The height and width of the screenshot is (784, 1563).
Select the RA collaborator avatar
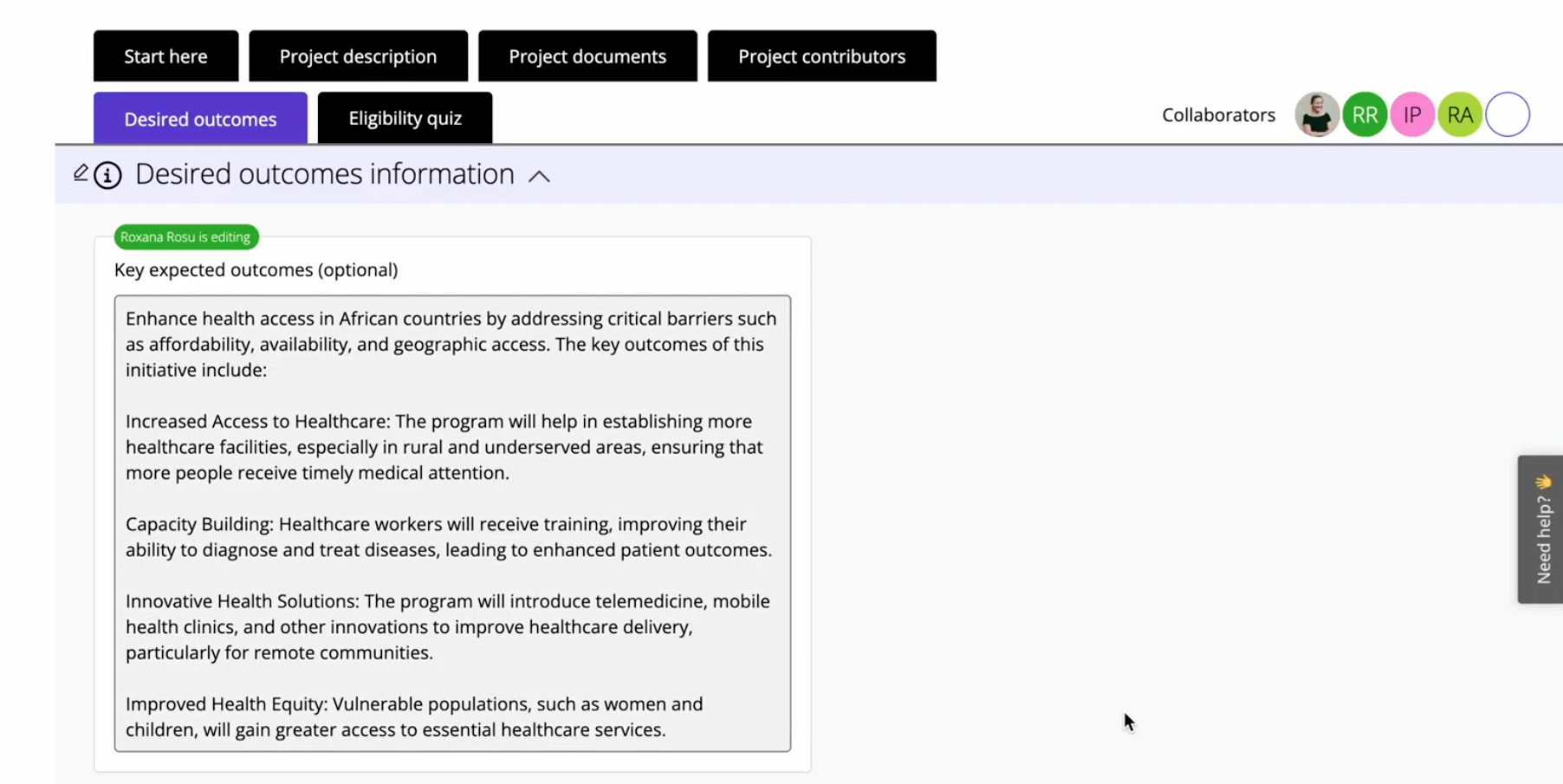point(1460,114)
